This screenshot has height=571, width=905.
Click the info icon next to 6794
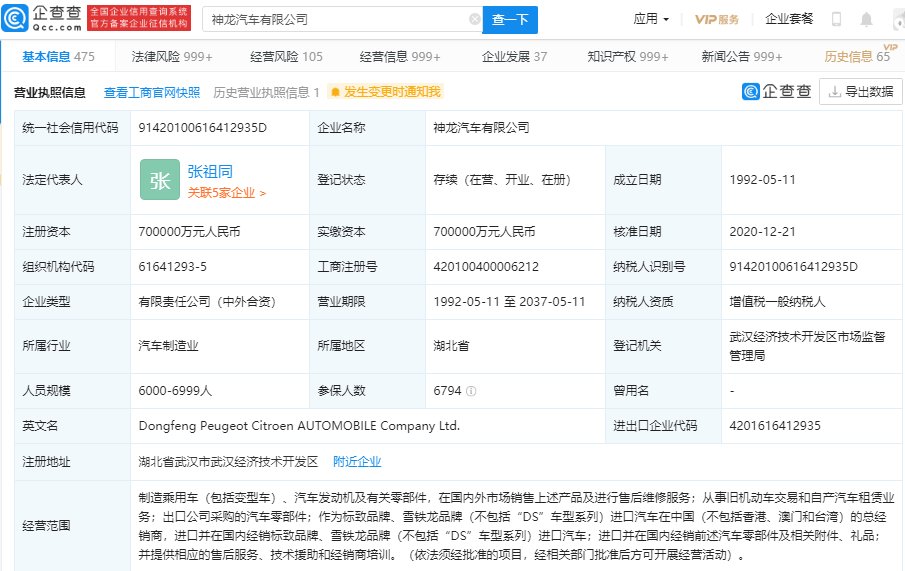coord(471,391)
